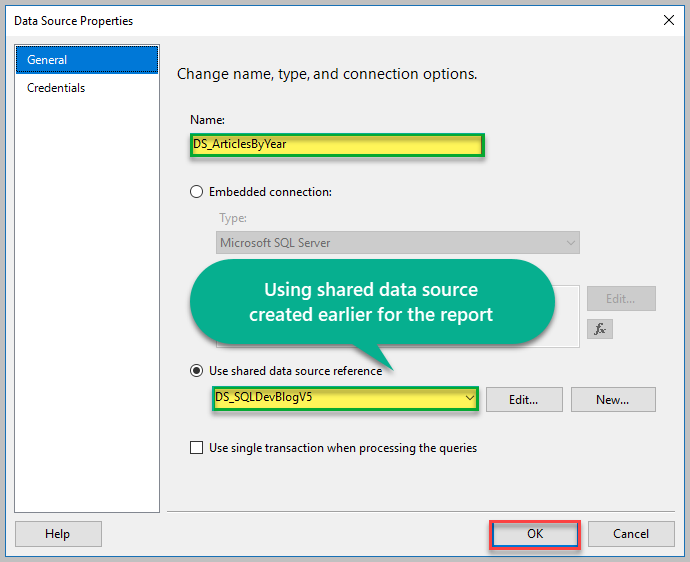
Task: Click Edit next to shared data source
Action: (524, 400)
